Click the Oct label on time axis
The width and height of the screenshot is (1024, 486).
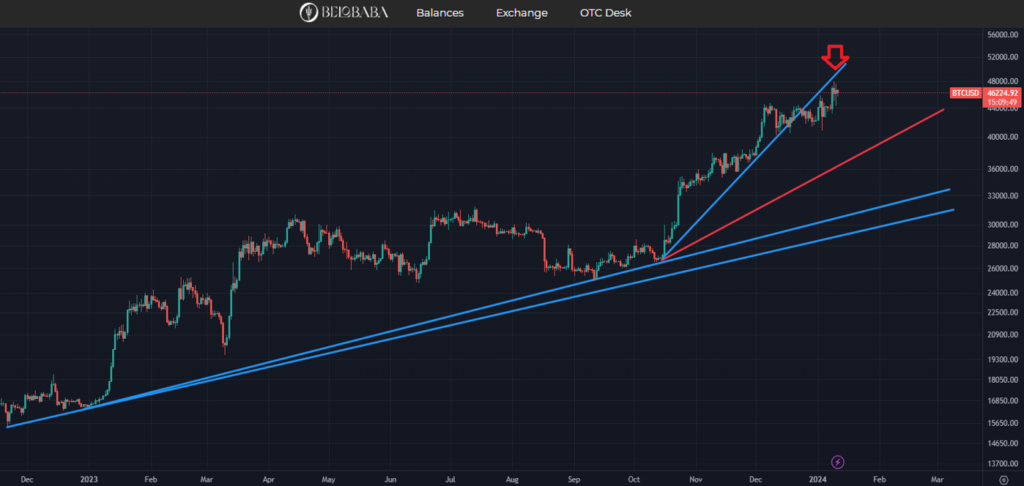(x=634, y=480)
